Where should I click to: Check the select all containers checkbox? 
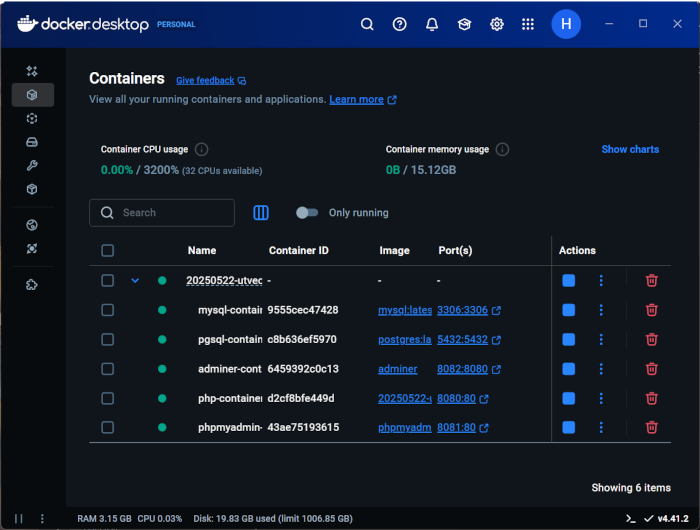point(108,251)
